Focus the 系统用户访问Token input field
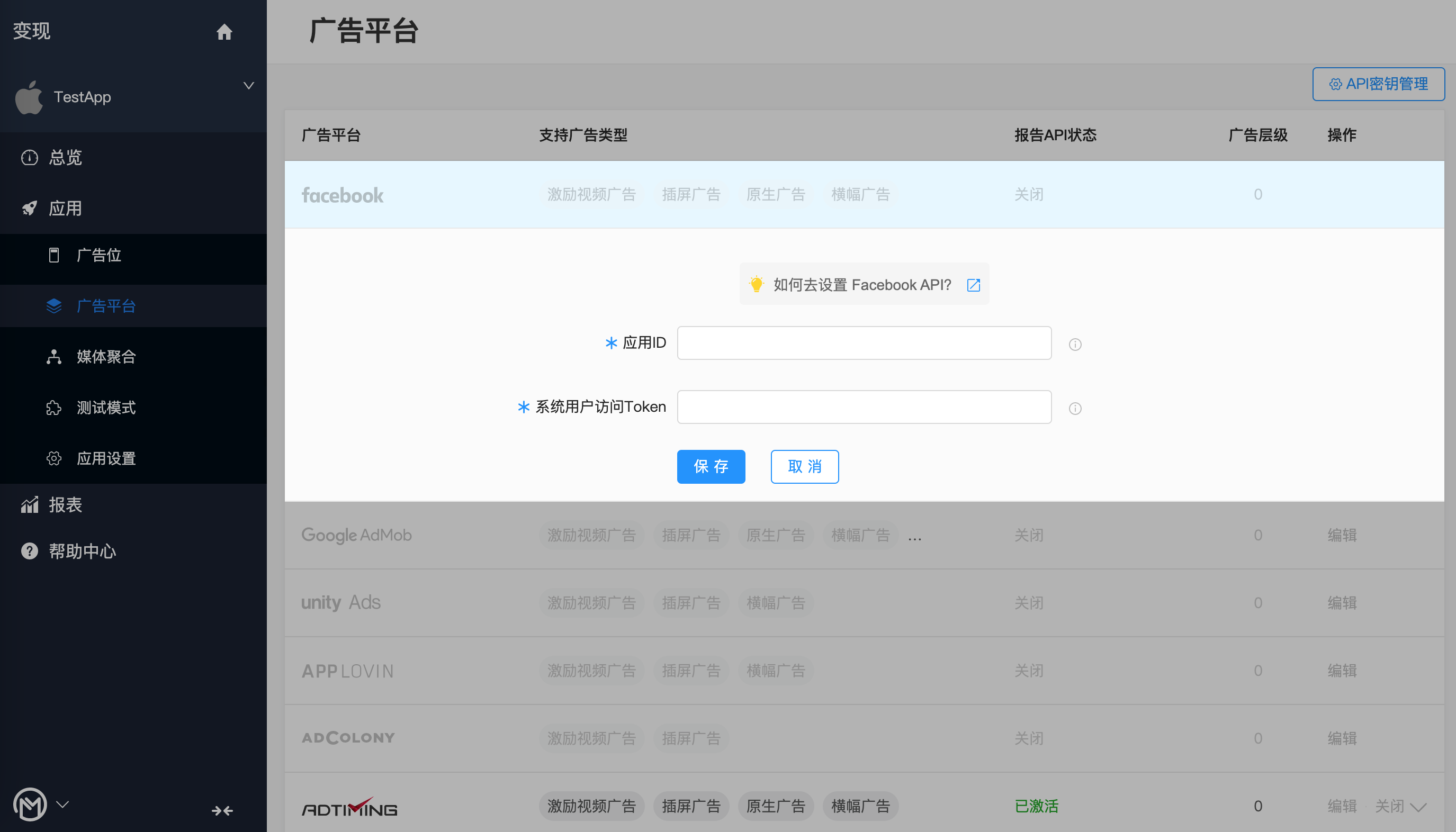This screenshot has width=1456, height=832. [864, 407]
